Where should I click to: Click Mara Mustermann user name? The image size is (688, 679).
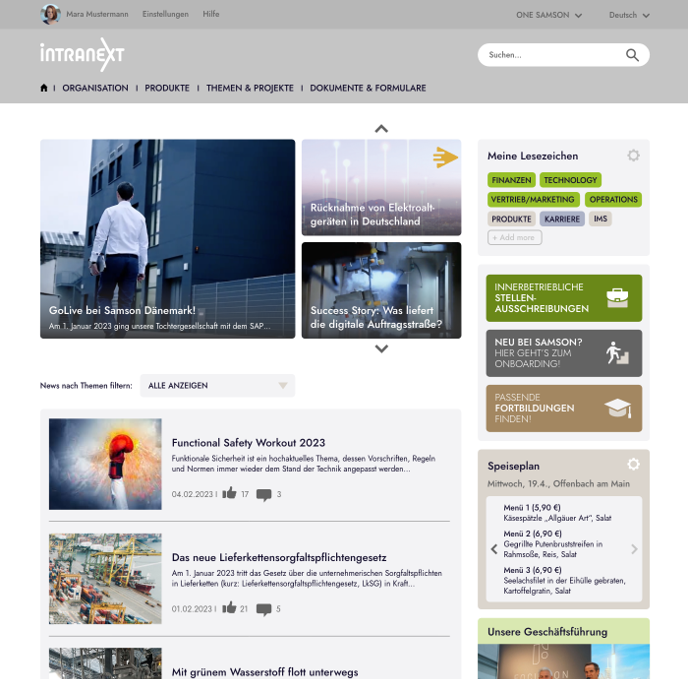click(97, 14)
